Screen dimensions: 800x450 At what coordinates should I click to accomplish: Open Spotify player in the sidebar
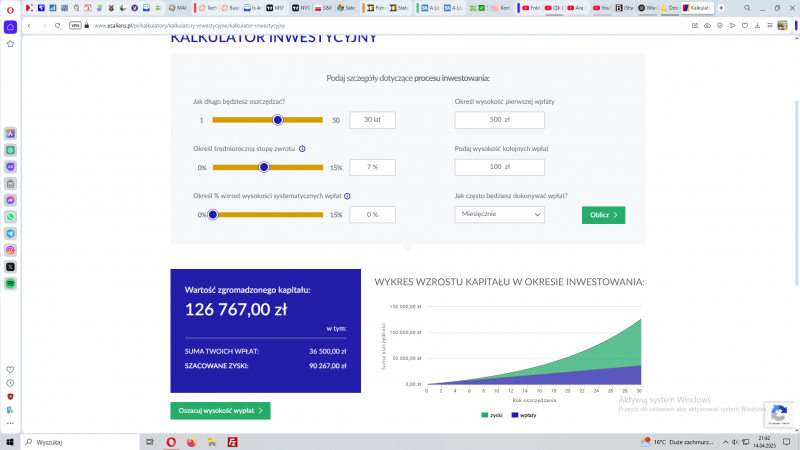(x=10, y=284)
